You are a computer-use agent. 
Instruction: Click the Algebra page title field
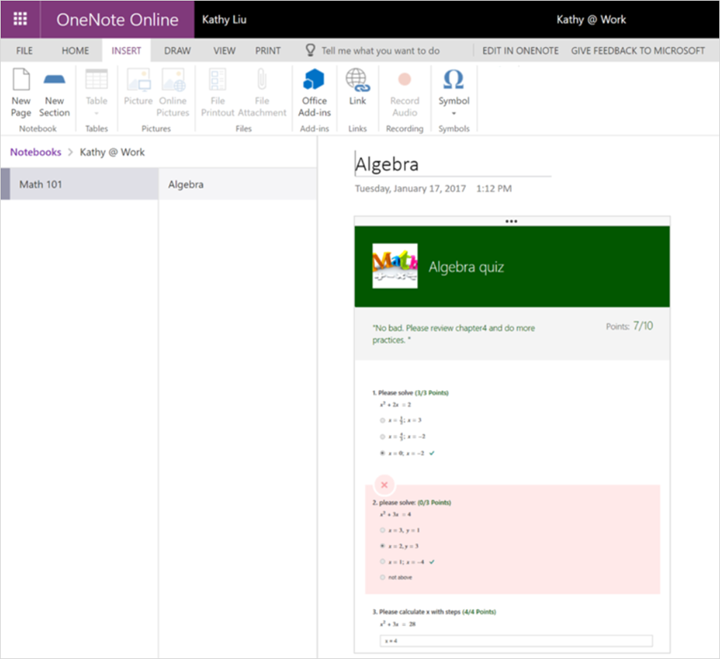[x=453, y=164]
